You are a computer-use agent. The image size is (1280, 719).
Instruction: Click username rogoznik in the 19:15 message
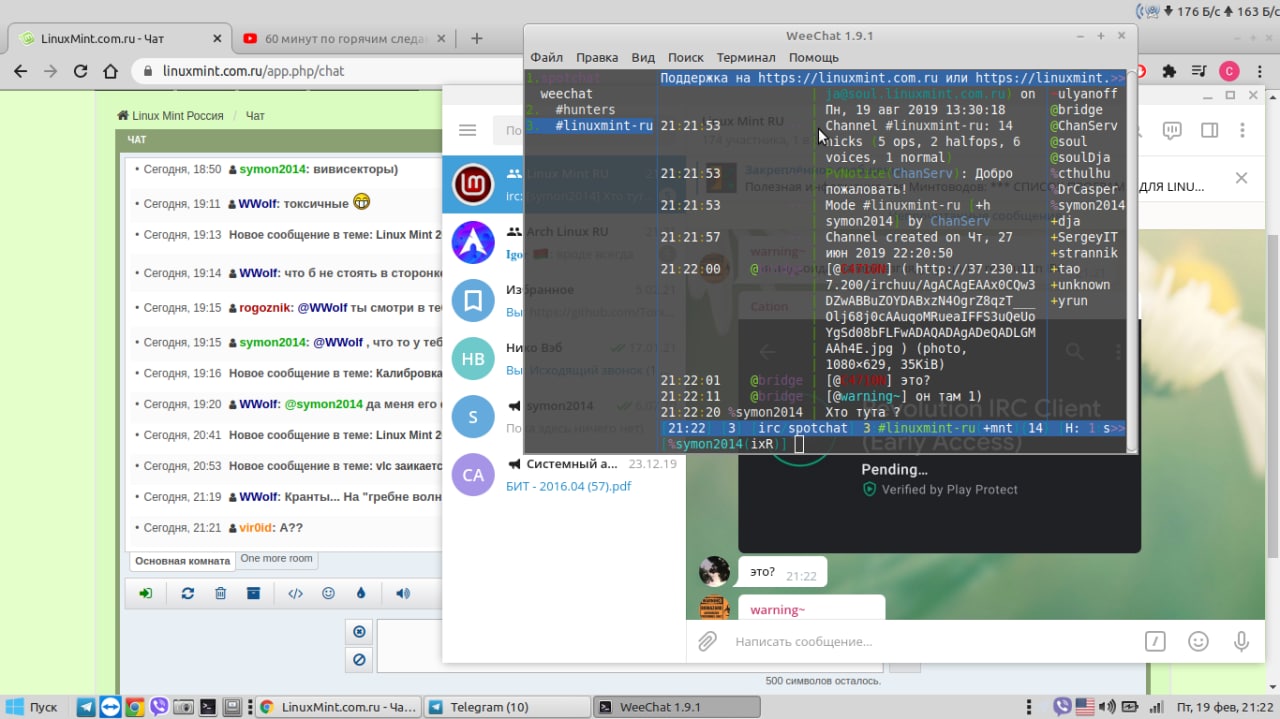(265, 308)
